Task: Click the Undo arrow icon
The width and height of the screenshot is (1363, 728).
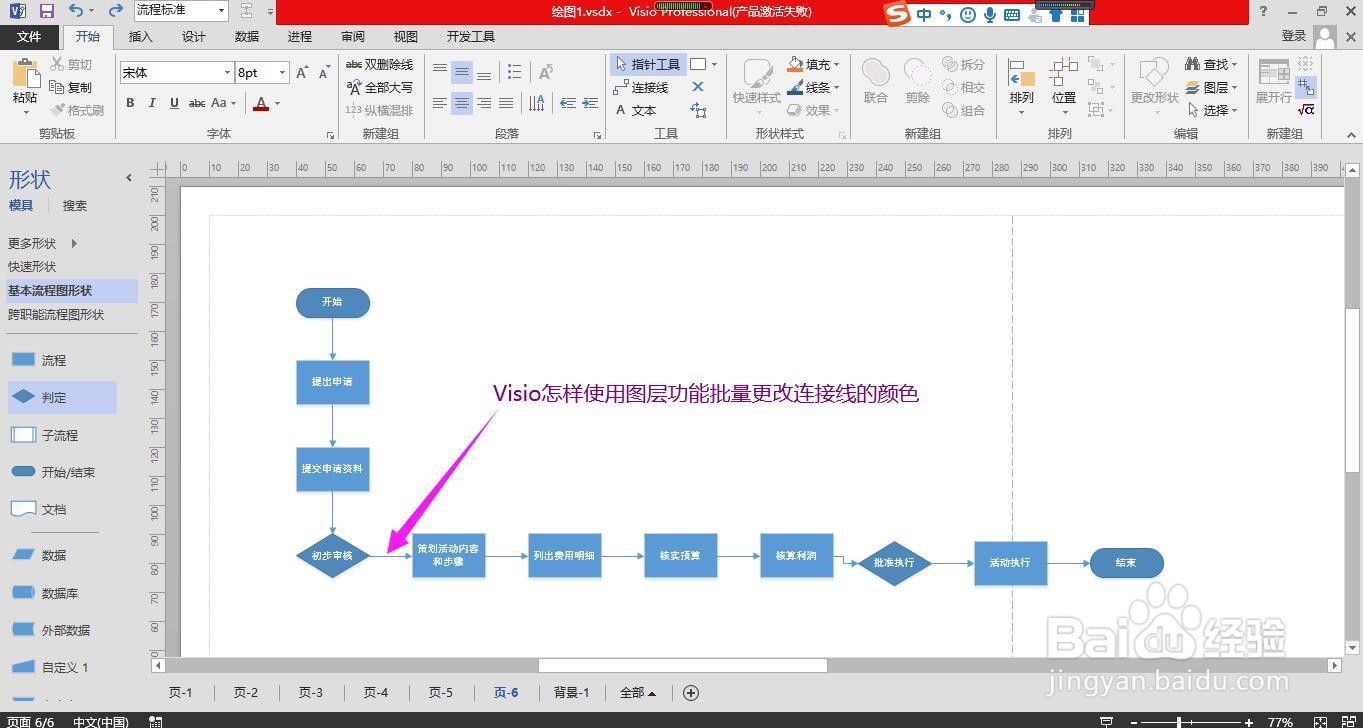Action: pyautogui.click(x=77, y=11)
